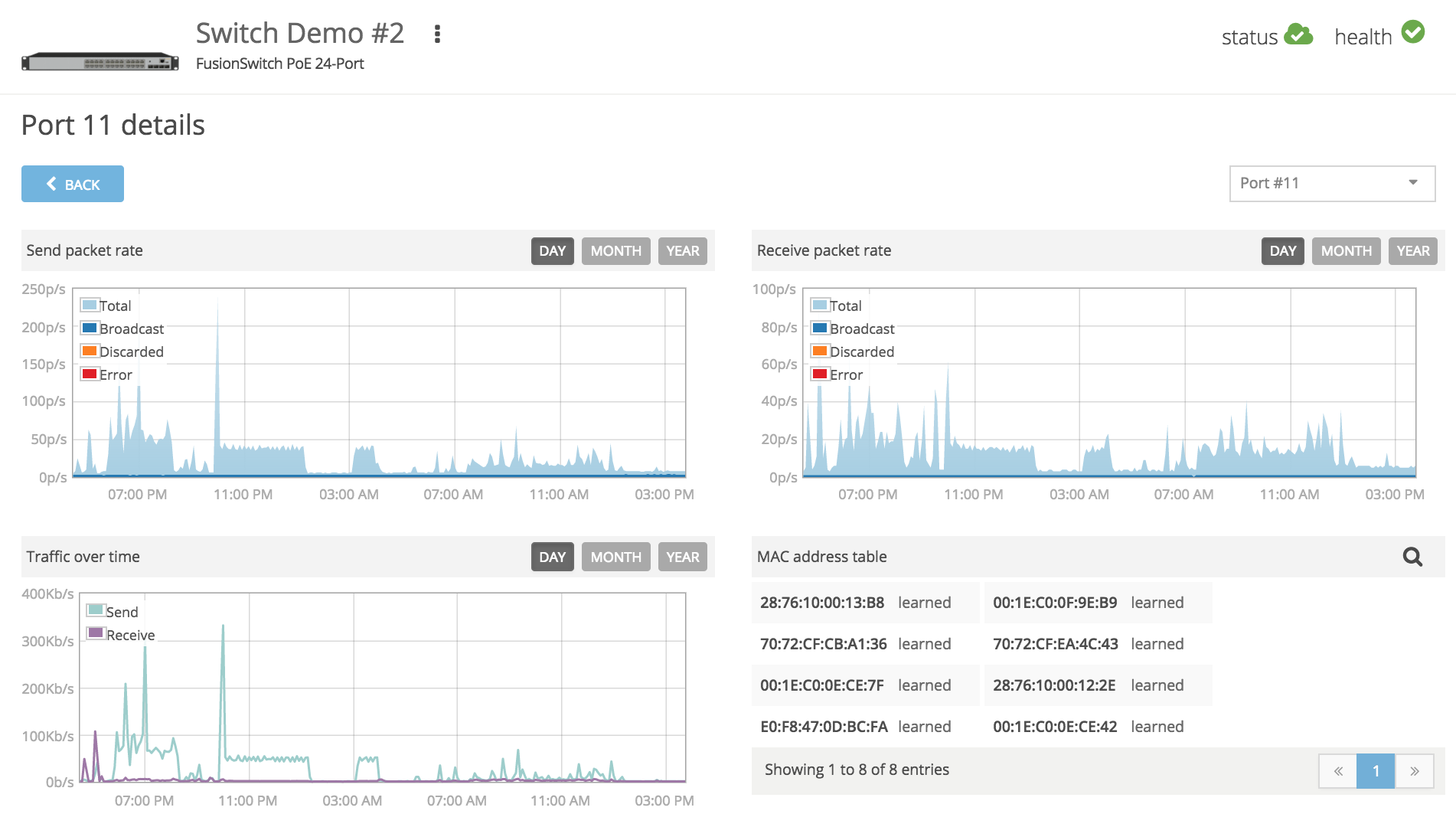
Task: Open the three-dot menu beside Switch Demo #2
Action: pos(437,34)
